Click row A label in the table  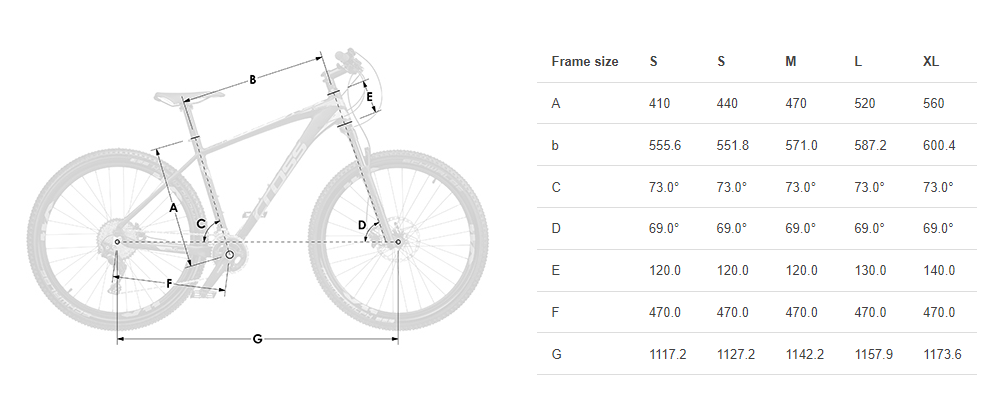(x=556, y=103)
